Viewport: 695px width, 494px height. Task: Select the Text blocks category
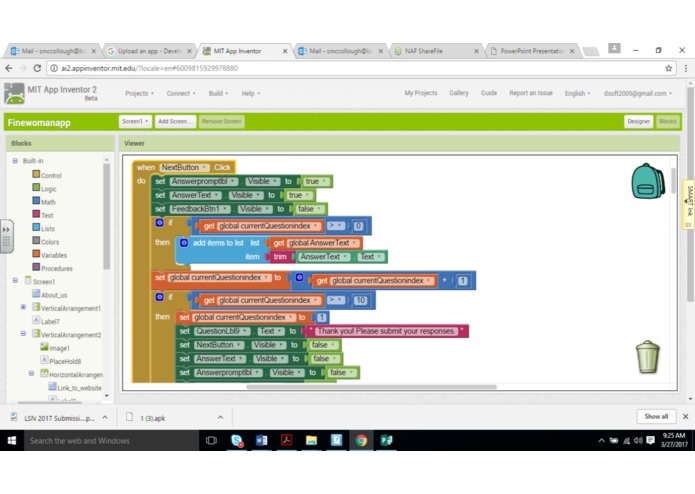point(43,215)
